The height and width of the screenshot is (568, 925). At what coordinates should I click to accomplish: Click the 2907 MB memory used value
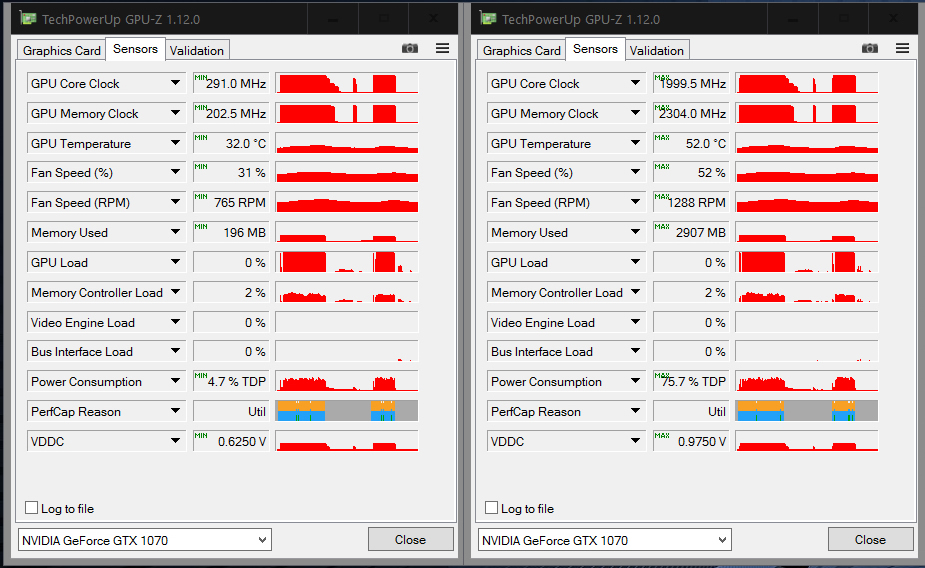click(691, 232)
